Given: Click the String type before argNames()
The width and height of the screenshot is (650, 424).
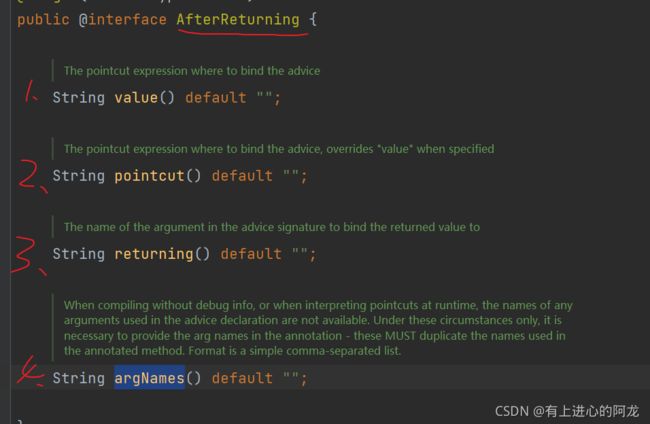Looking at the screenshot, I should [79, 378].
